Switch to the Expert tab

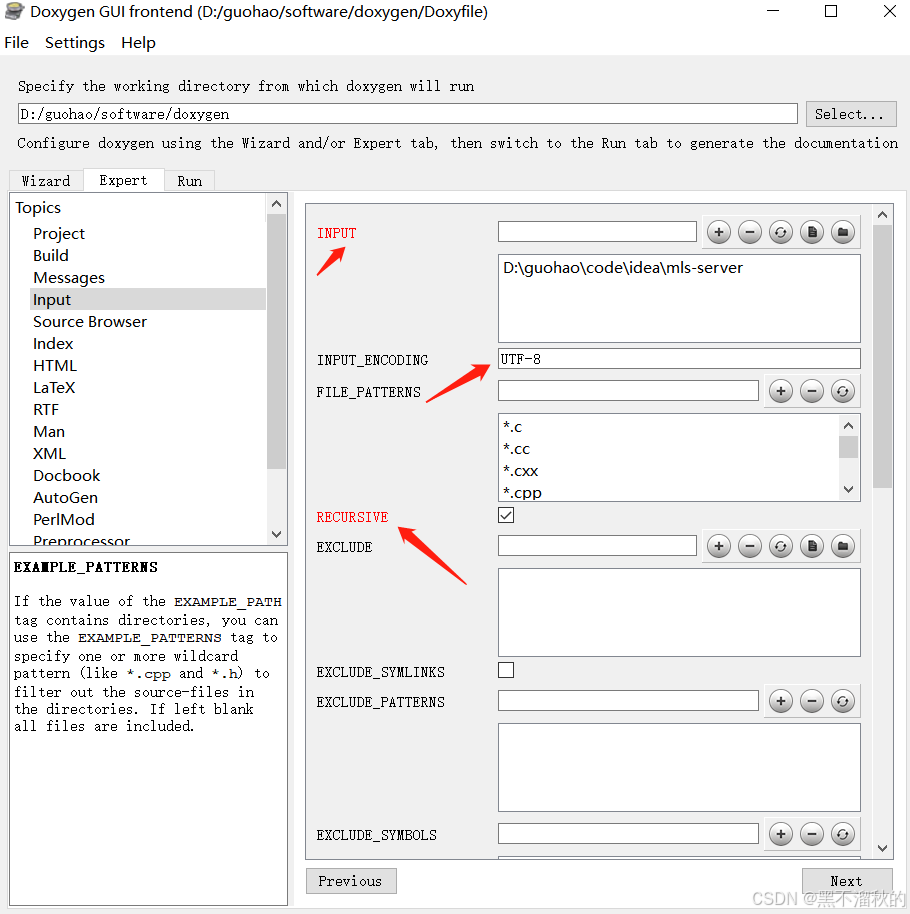[123, 180]
